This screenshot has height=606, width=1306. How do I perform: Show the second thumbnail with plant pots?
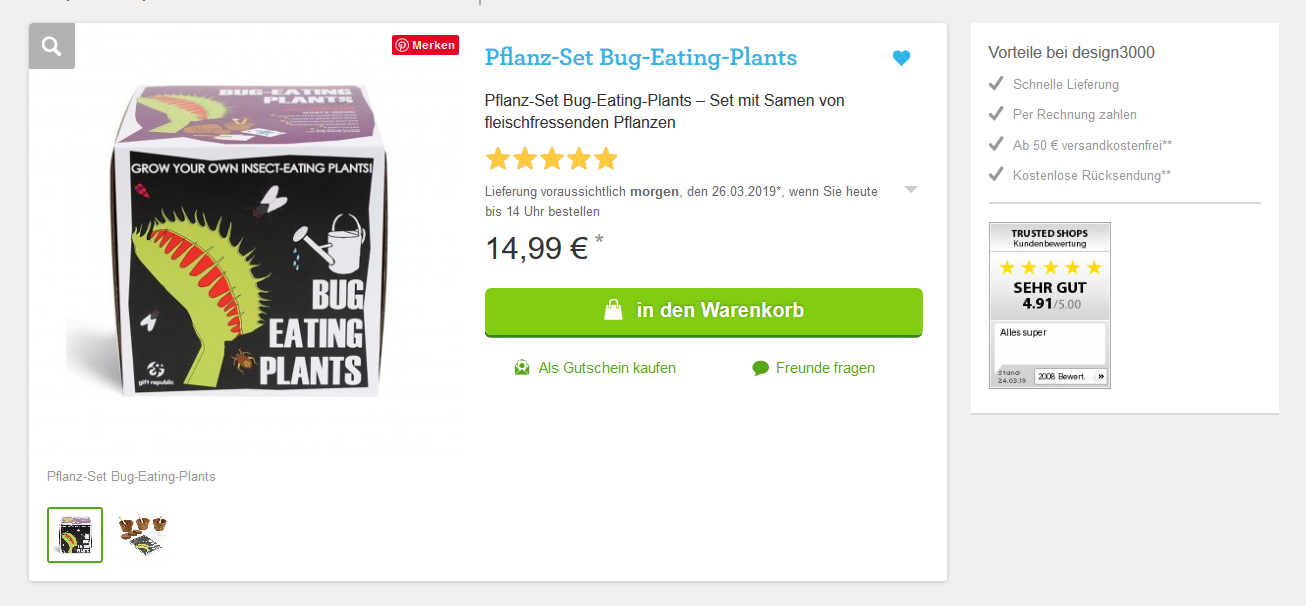click(x=141, y=535)
